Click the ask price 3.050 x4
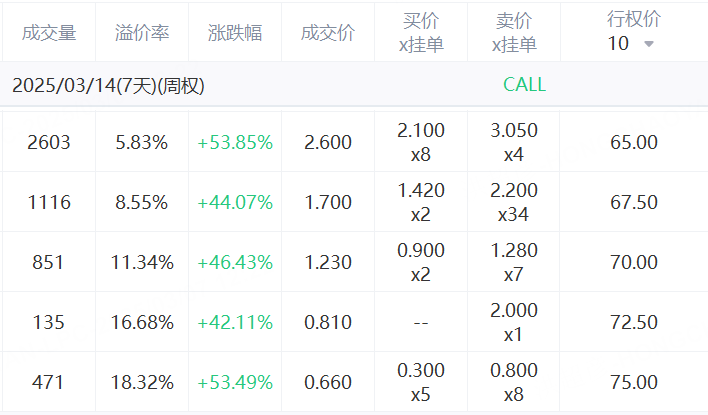 point(514,142)
